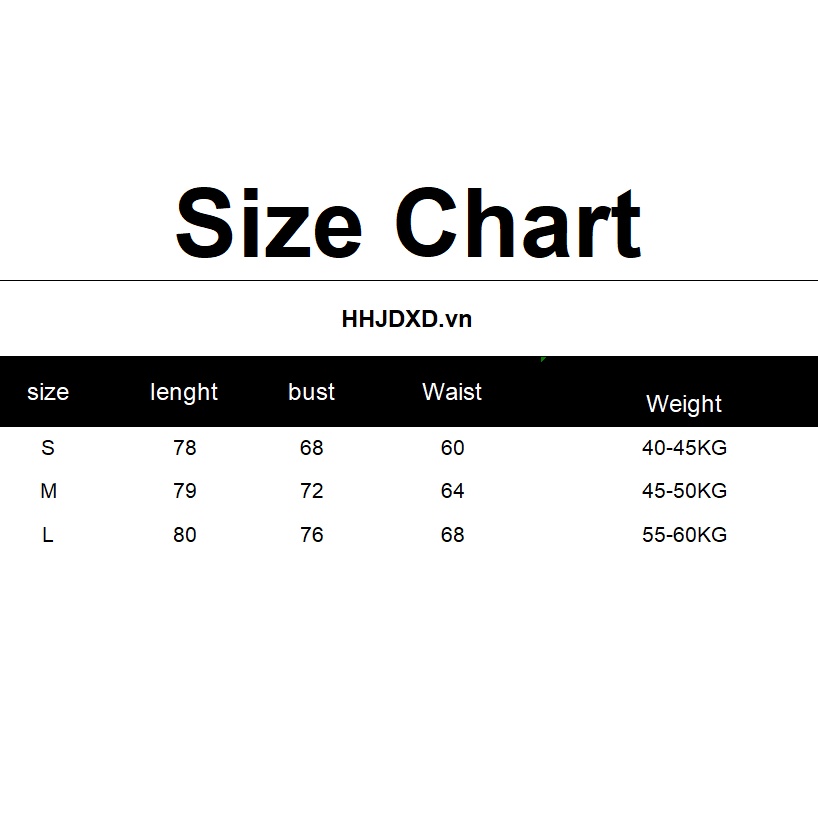
Task: Select the bust column header
Action: point(311,392)
